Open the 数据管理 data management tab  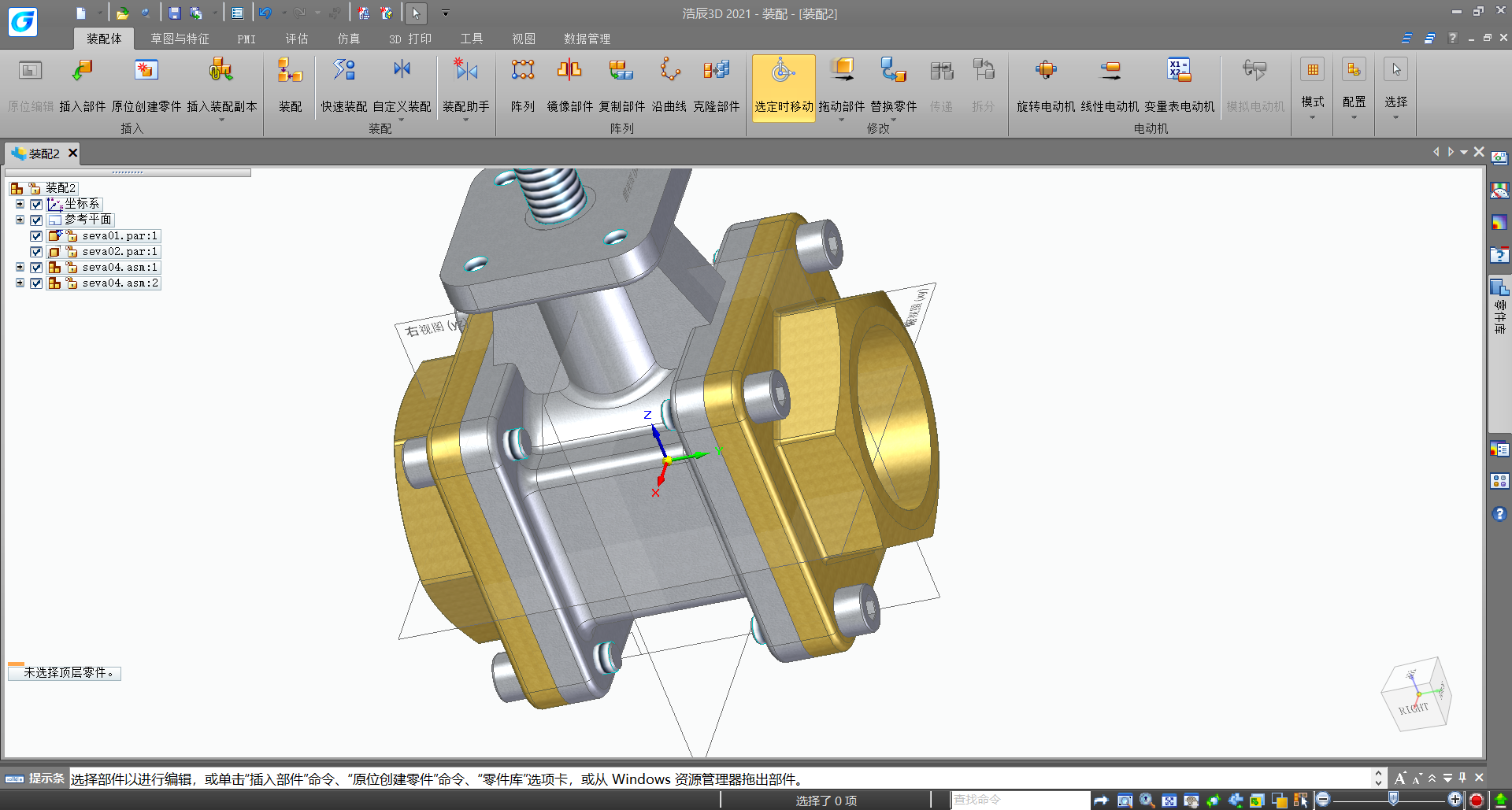[x=587, y=39]
